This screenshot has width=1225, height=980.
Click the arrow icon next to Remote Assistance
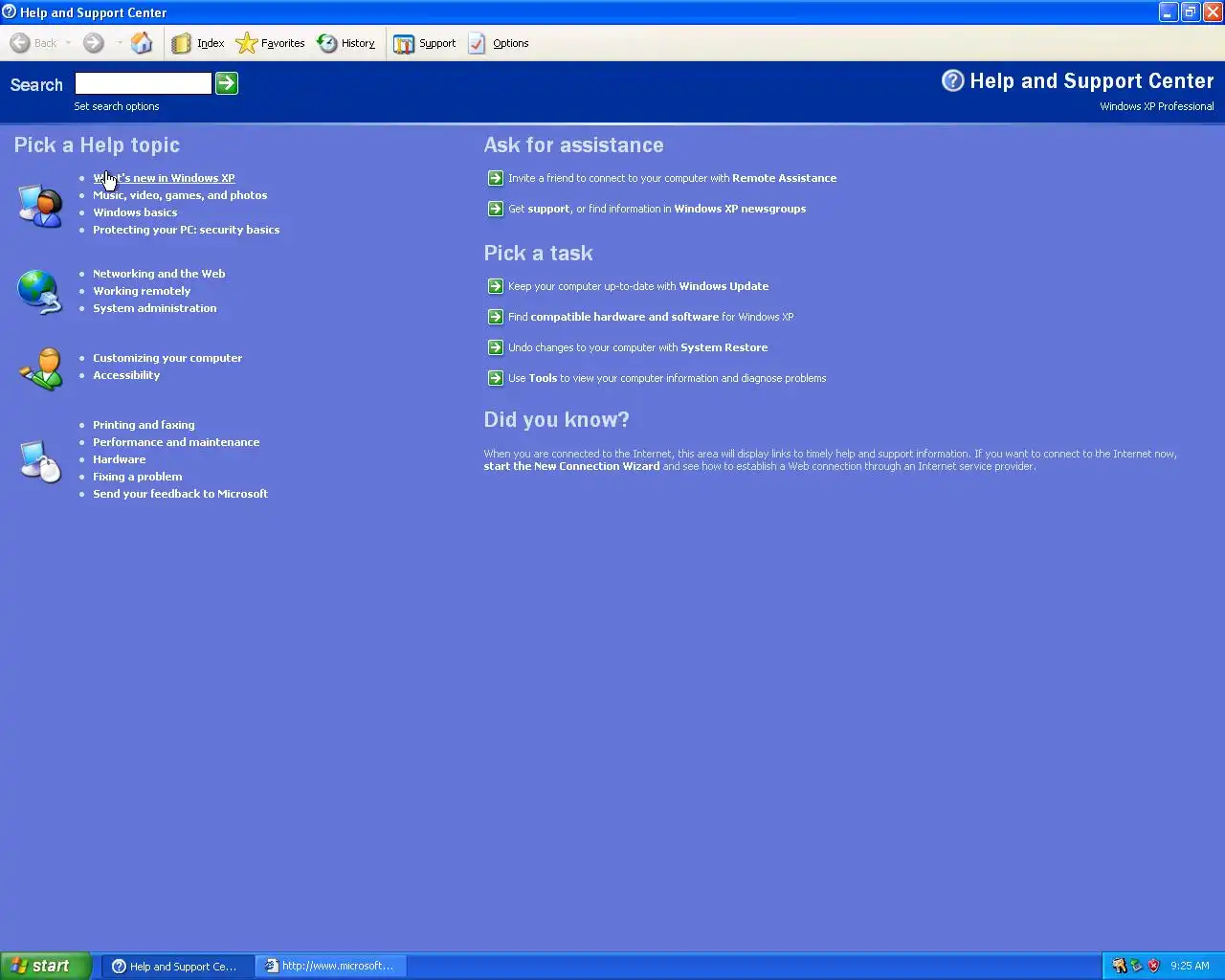coord(496,178)
